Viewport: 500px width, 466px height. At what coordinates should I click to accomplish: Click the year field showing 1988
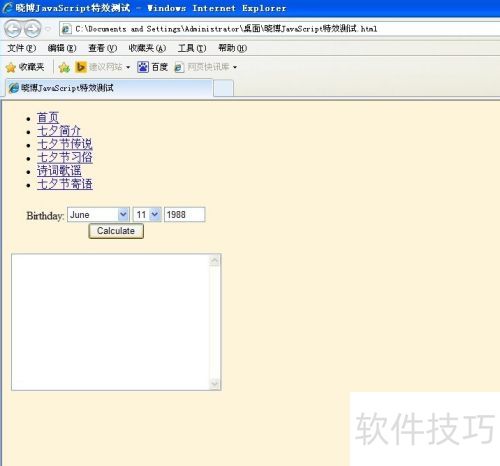tap(185, 214)
